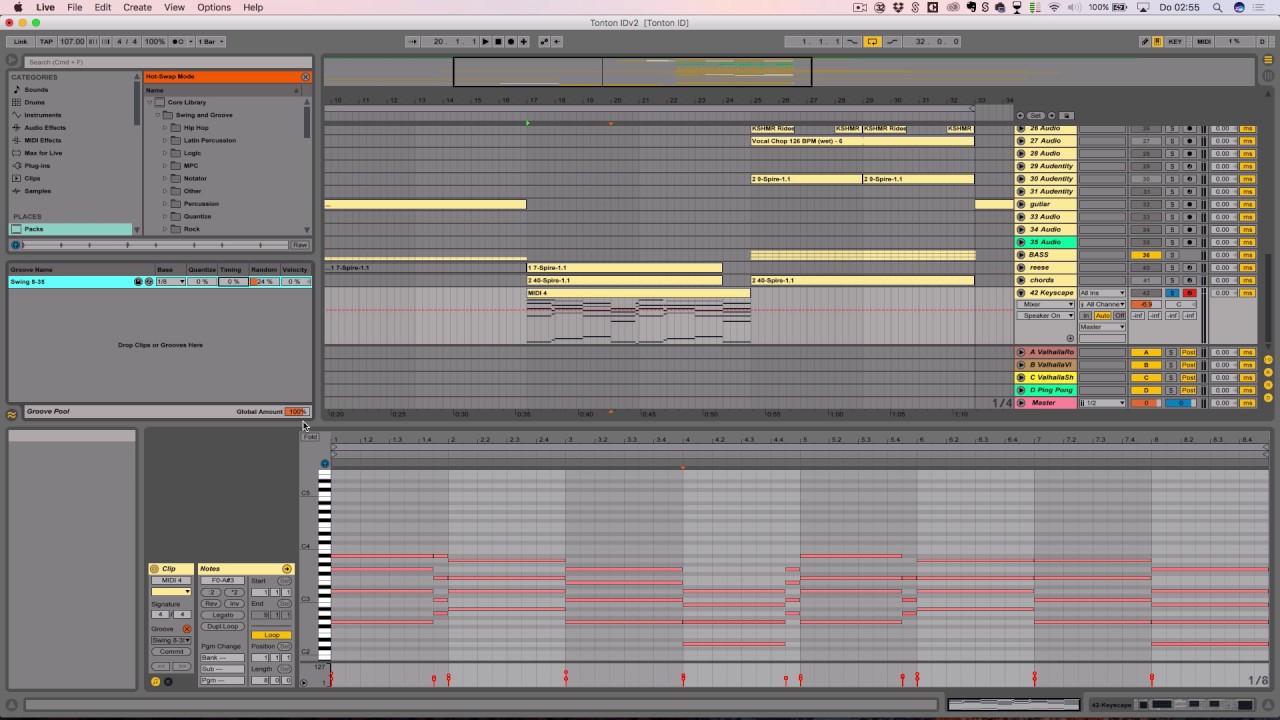The width and height of the screenshot is (1280, 720).
Task: Stop playback with the Stop button
Action: pos(498,42)
